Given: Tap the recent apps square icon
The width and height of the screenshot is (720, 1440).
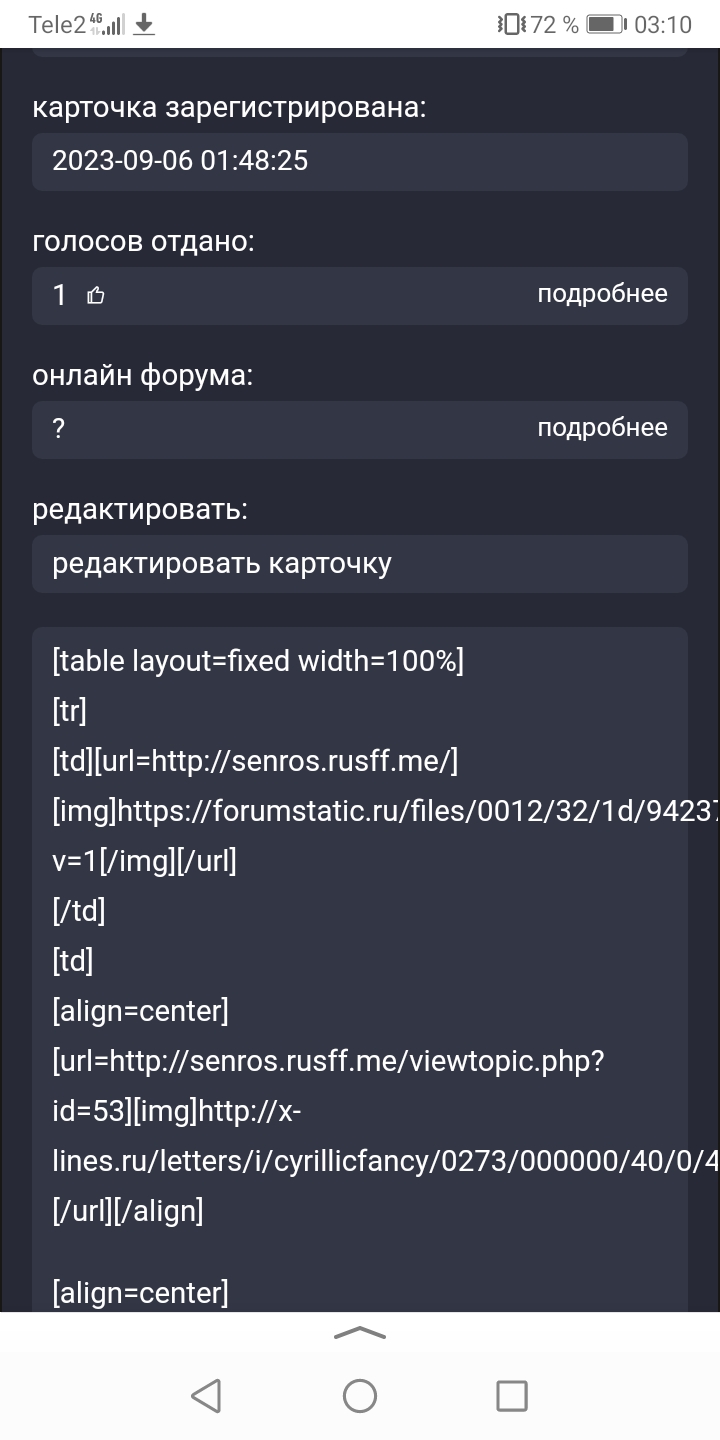Looking at the screenshot, I should [x=512, y=1395].
